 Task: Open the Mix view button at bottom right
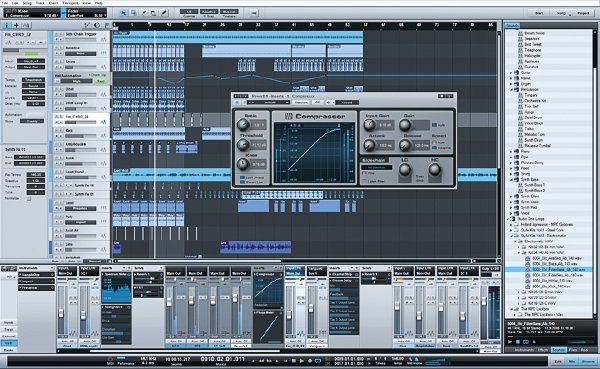572,361
